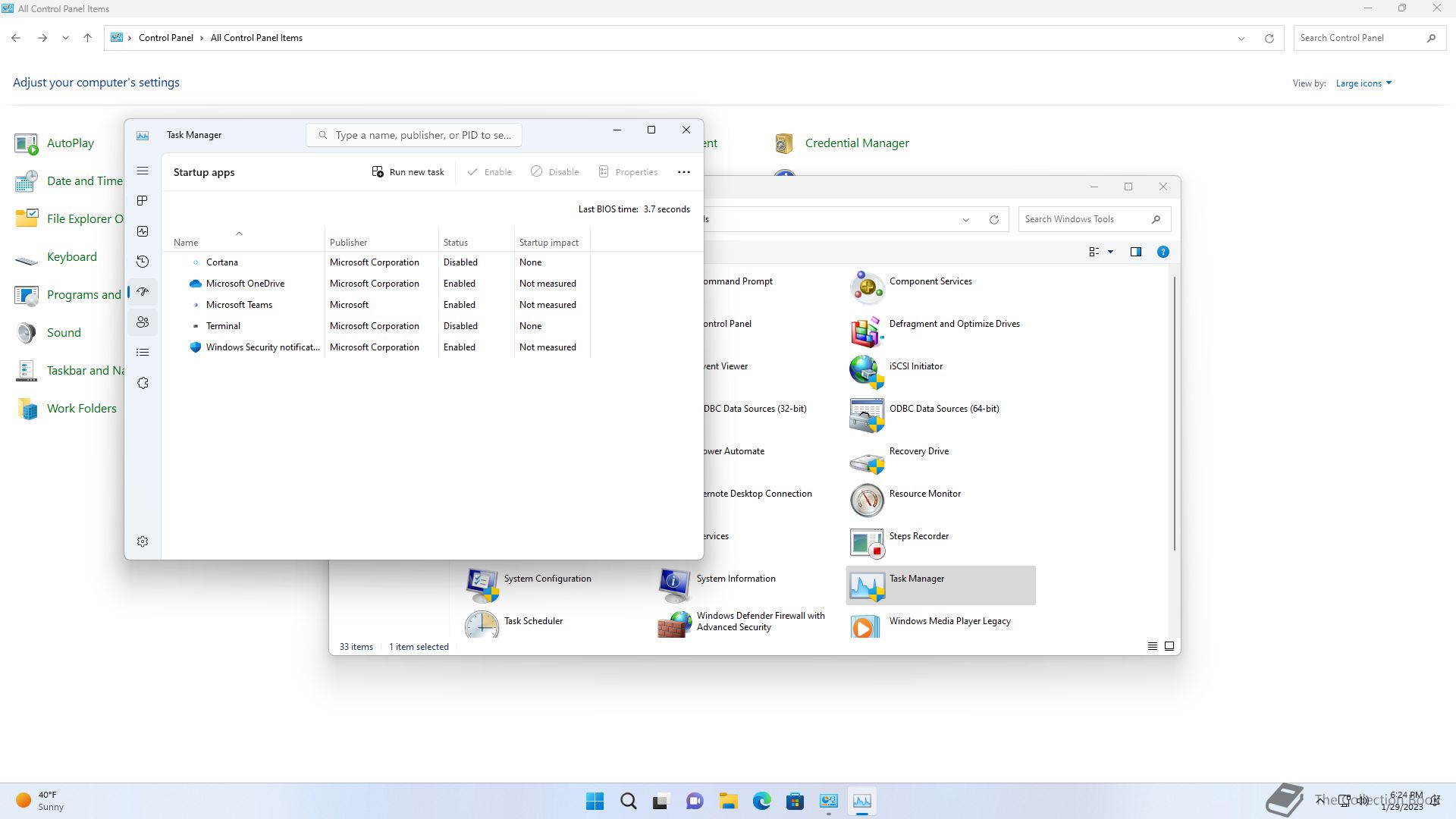Image resolution: width=1456 pixels, height=819 pixels.
Task: Open Properties in Task Manager toolbar
Action: (628, 172)
